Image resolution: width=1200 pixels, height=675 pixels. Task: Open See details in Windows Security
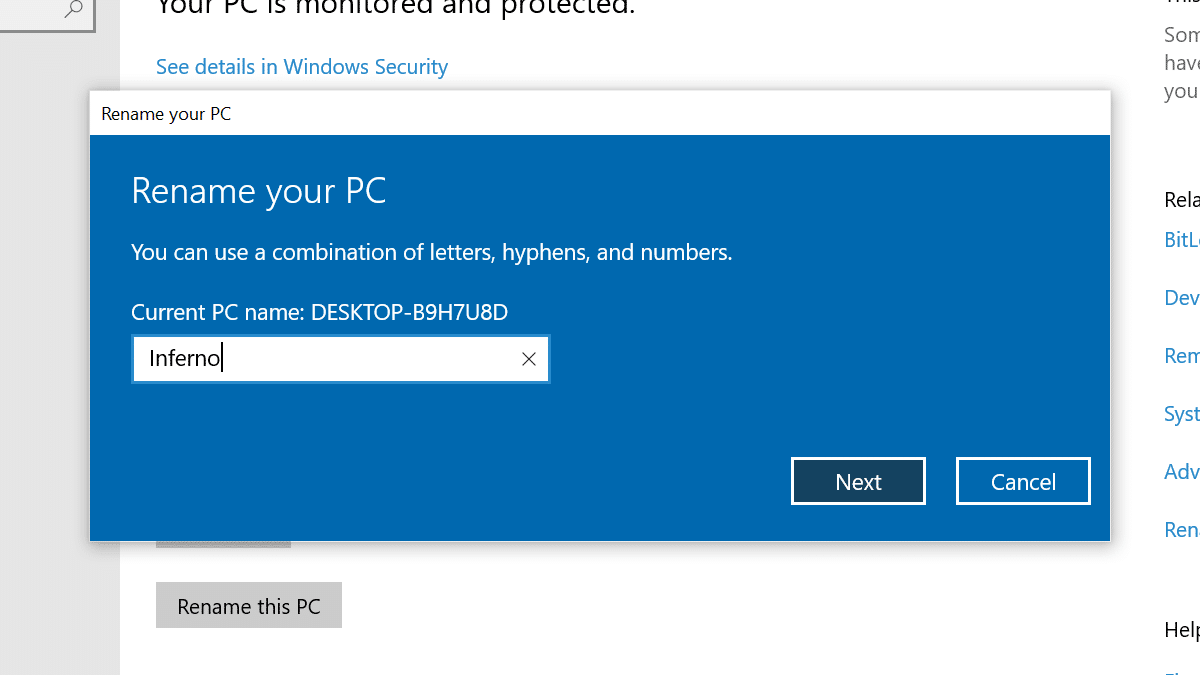click(302, 67)
